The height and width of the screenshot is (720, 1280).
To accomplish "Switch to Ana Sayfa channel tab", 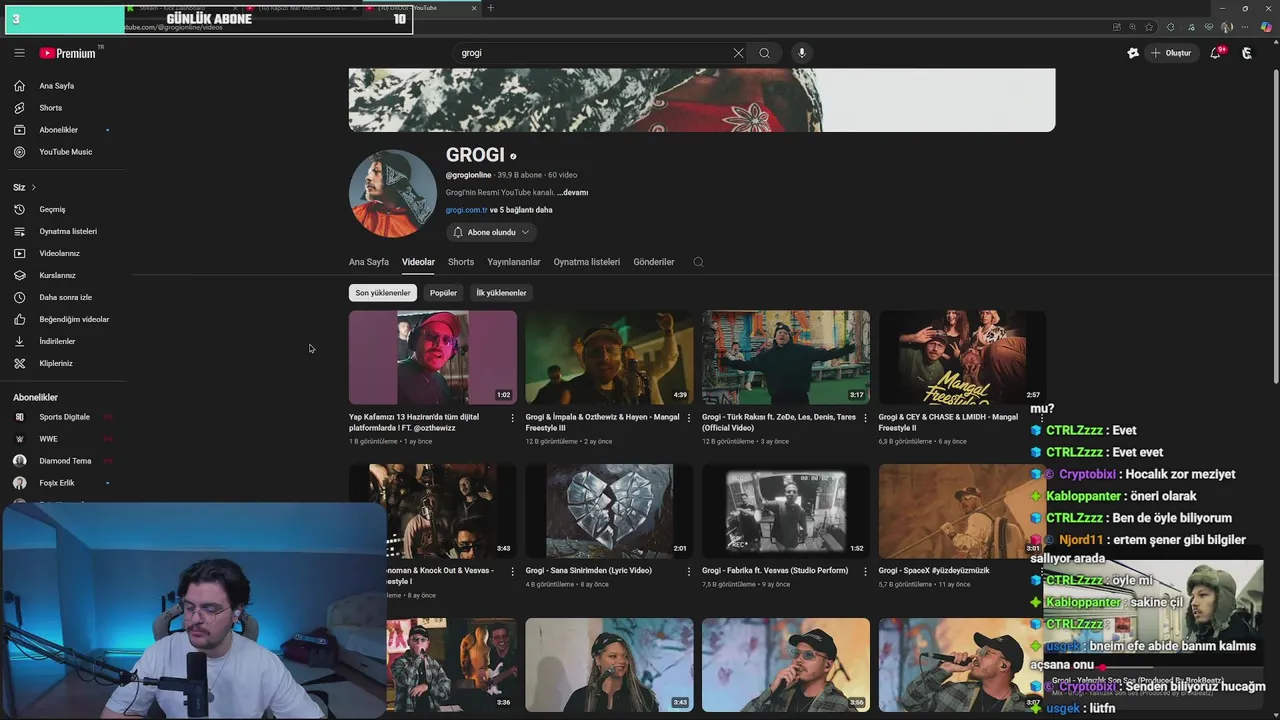I will pyautogui.click(x=369, y=262).
